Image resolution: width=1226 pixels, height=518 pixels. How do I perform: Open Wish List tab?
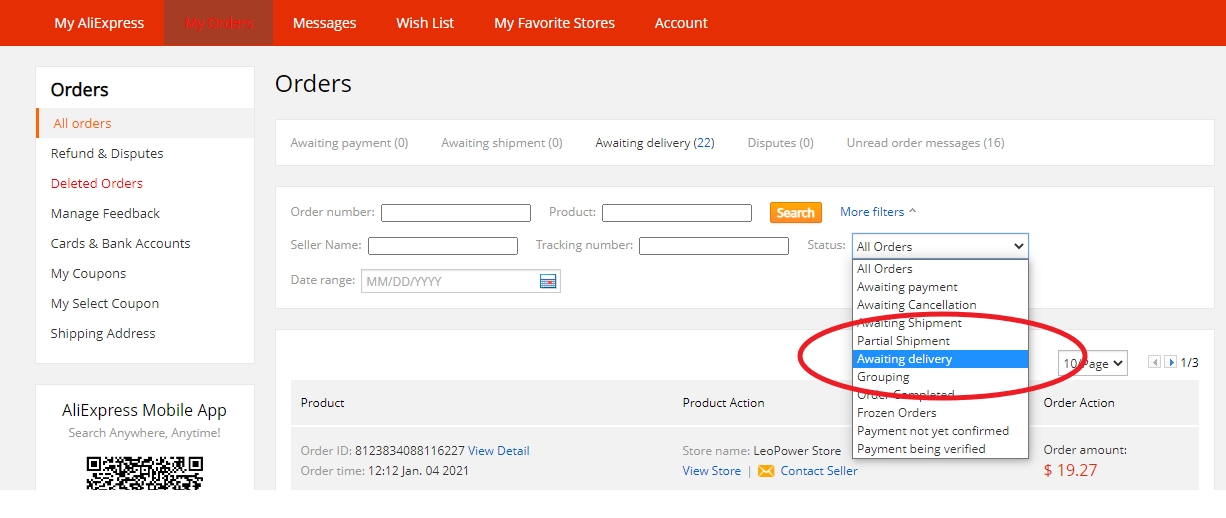[x=425, y=22]
